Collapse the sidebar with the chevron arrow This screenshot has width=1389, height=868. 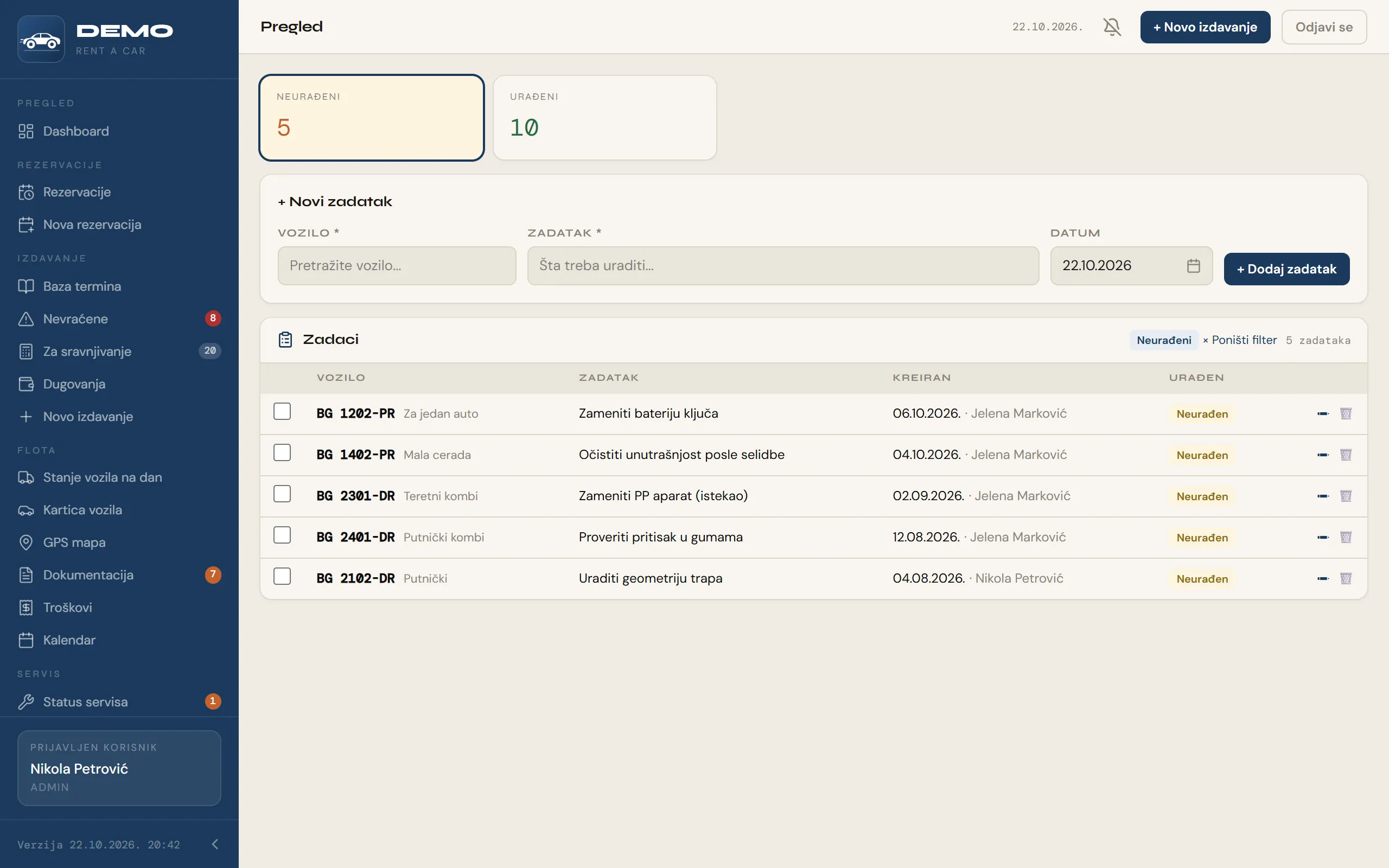215,844
